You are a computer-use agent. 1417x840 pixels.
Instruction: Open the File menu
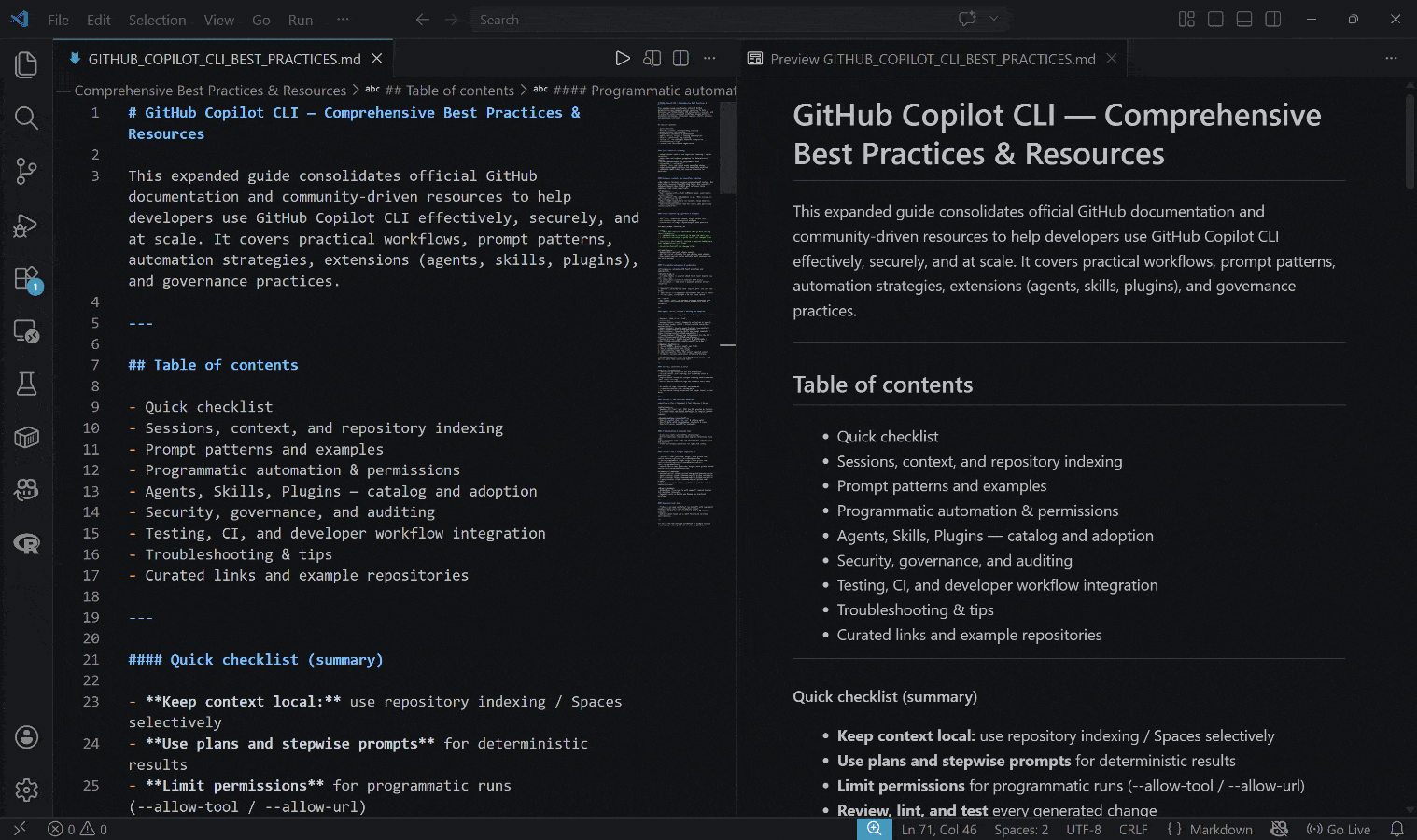(58, 20)
